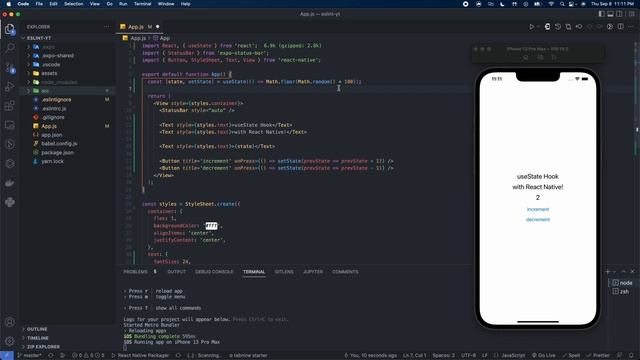The width and height of the screenshot is (640, 360).
Task: Maximize the terminal panel with the chevron
Action: coord(623,271)
